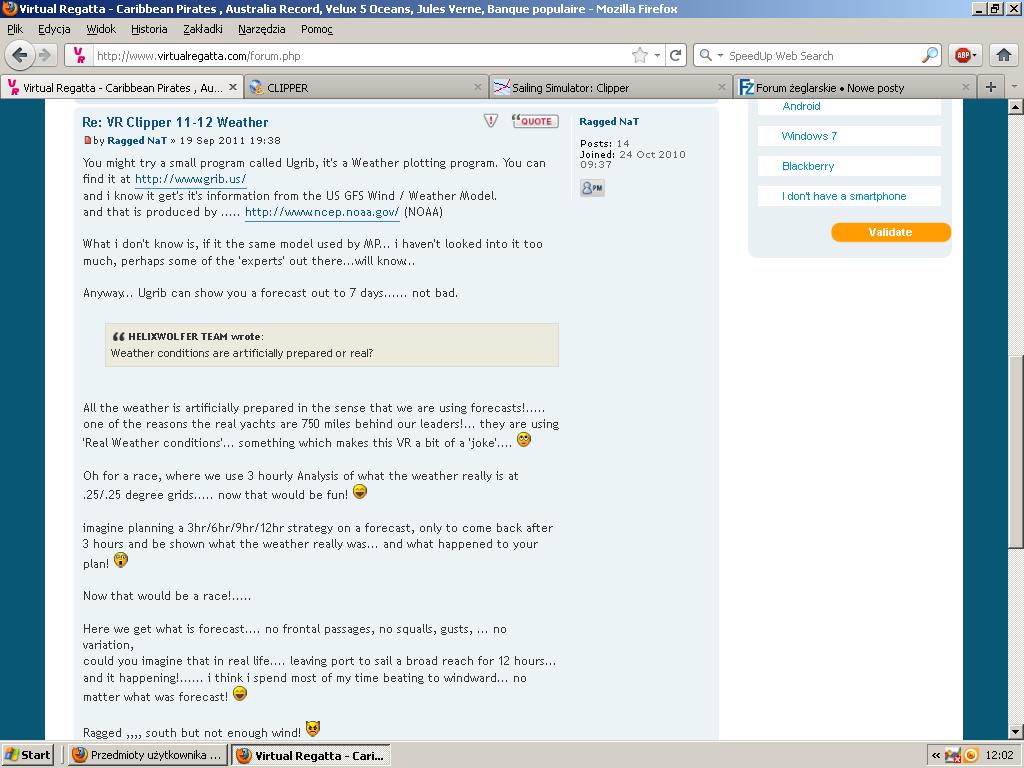Expand hidden system tray icons

point(935,755)
